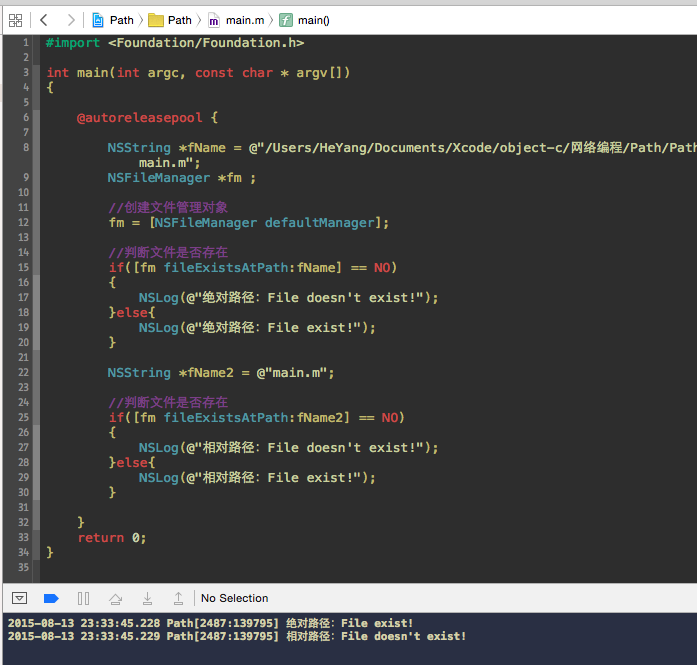The width and height of the screenshot is (697, 665).
Task: Click NSLog 相对路径: File doesn't exist! line
Action: click(288, 447)
